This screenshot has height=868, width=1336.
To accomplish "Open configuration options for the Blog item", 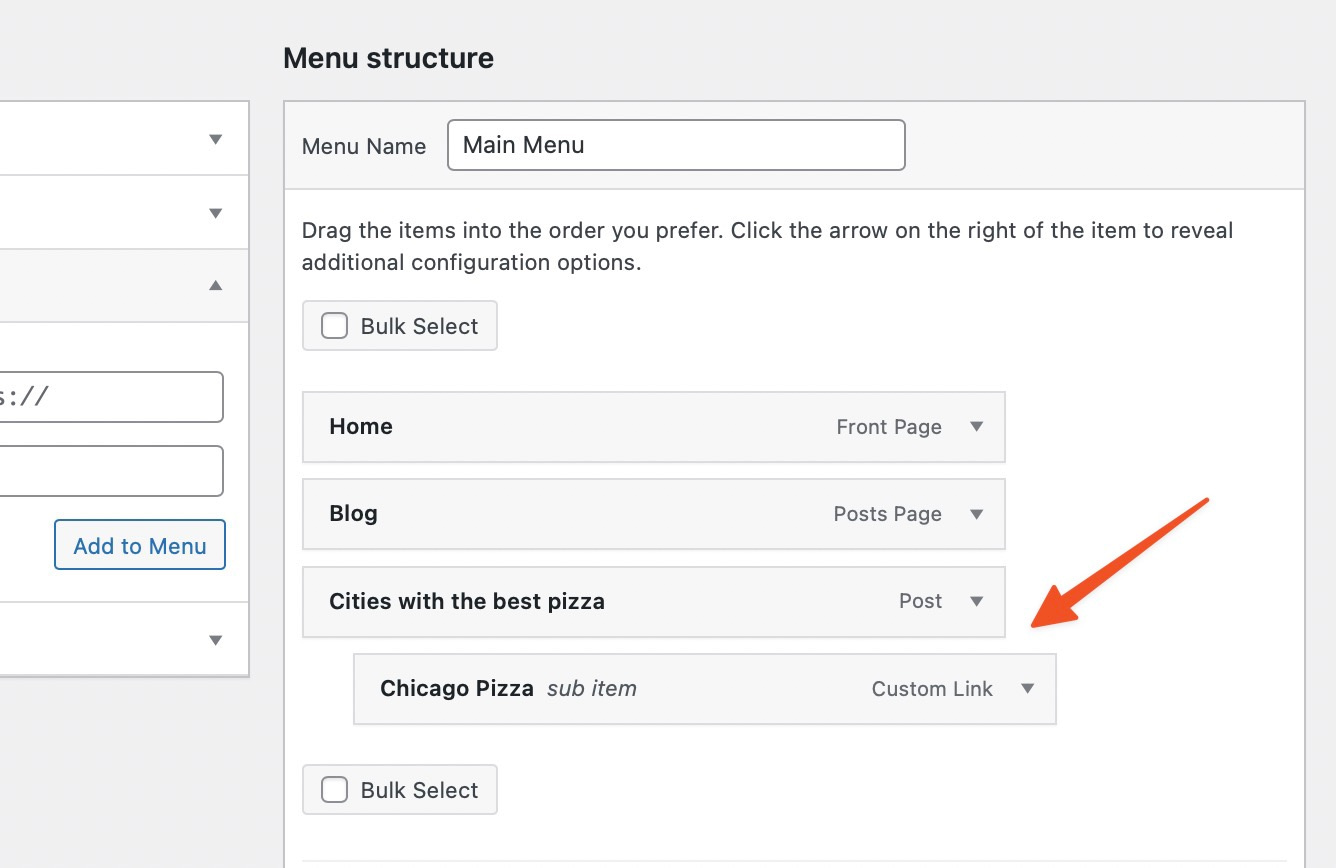I will [x=976, y=514].
